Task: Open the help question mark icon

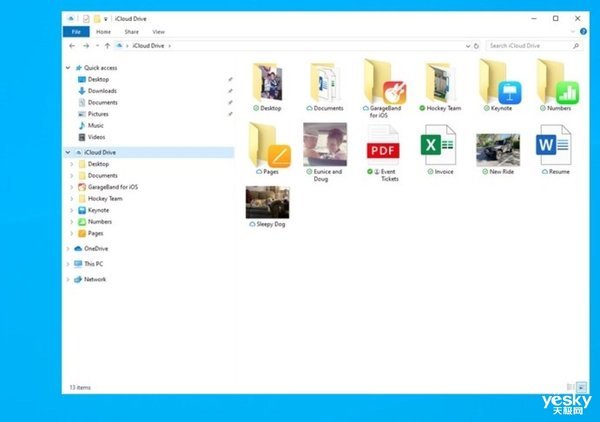Action: (583, 32)
